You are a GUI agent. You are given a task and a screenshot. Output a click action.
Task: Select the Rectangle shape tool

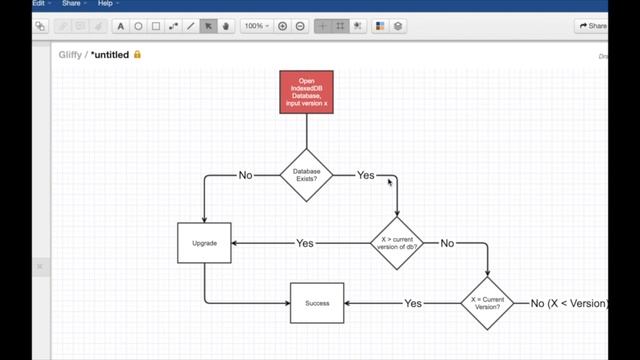(156, 26)
